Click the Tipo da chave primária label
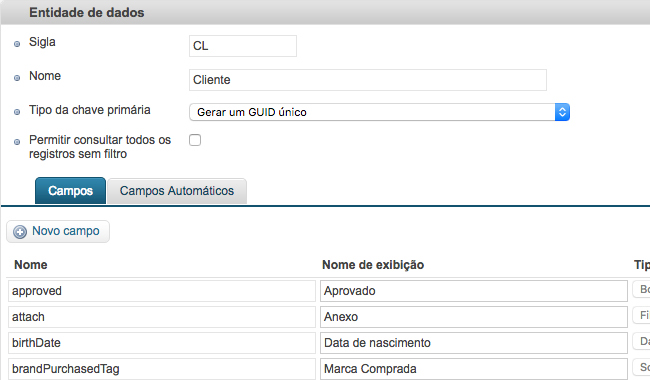This screenshot has width=650, height=380. (90, 110)
